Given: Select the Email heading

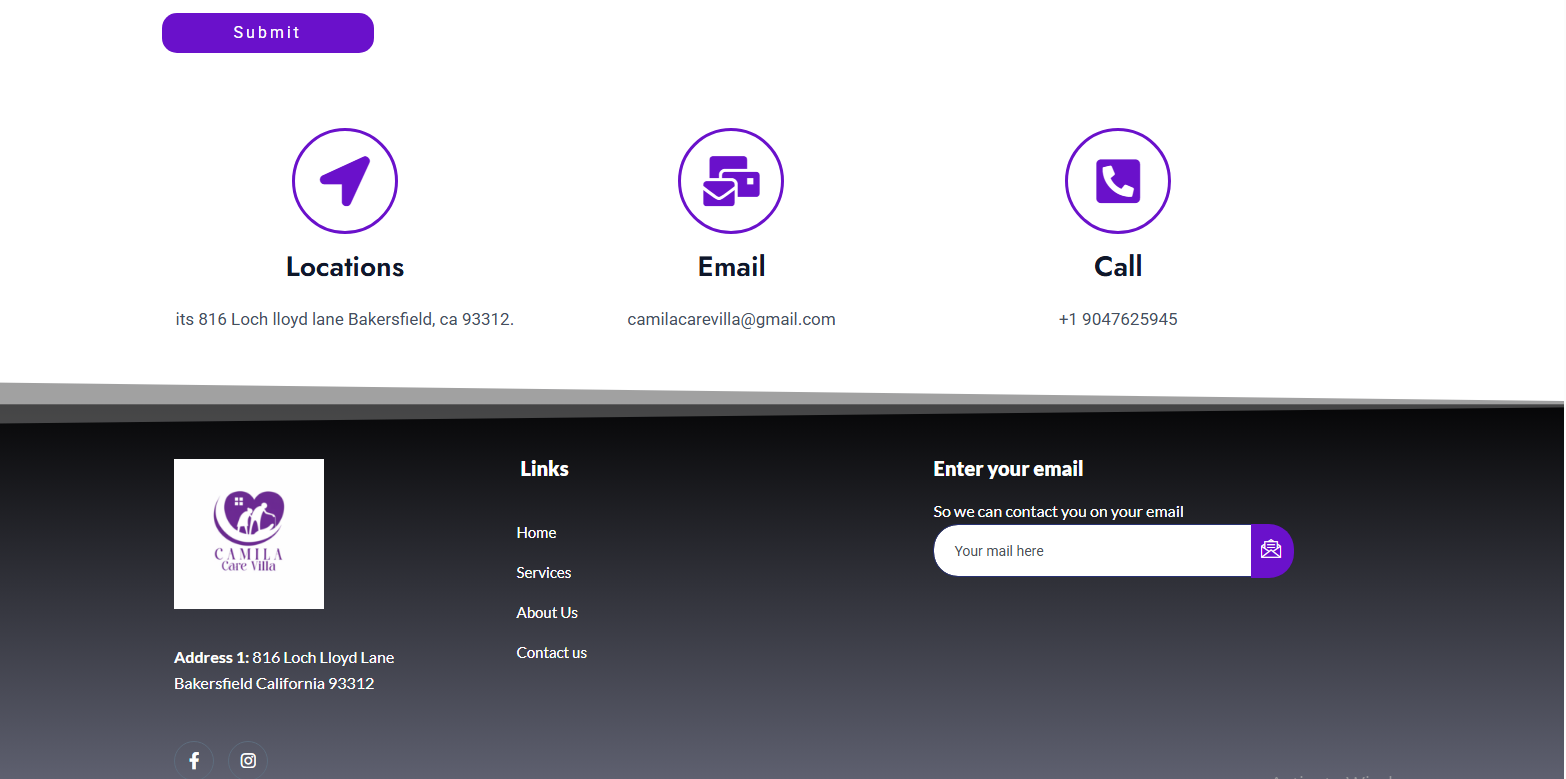Looking at the screenshot, I should click(731, 267).
